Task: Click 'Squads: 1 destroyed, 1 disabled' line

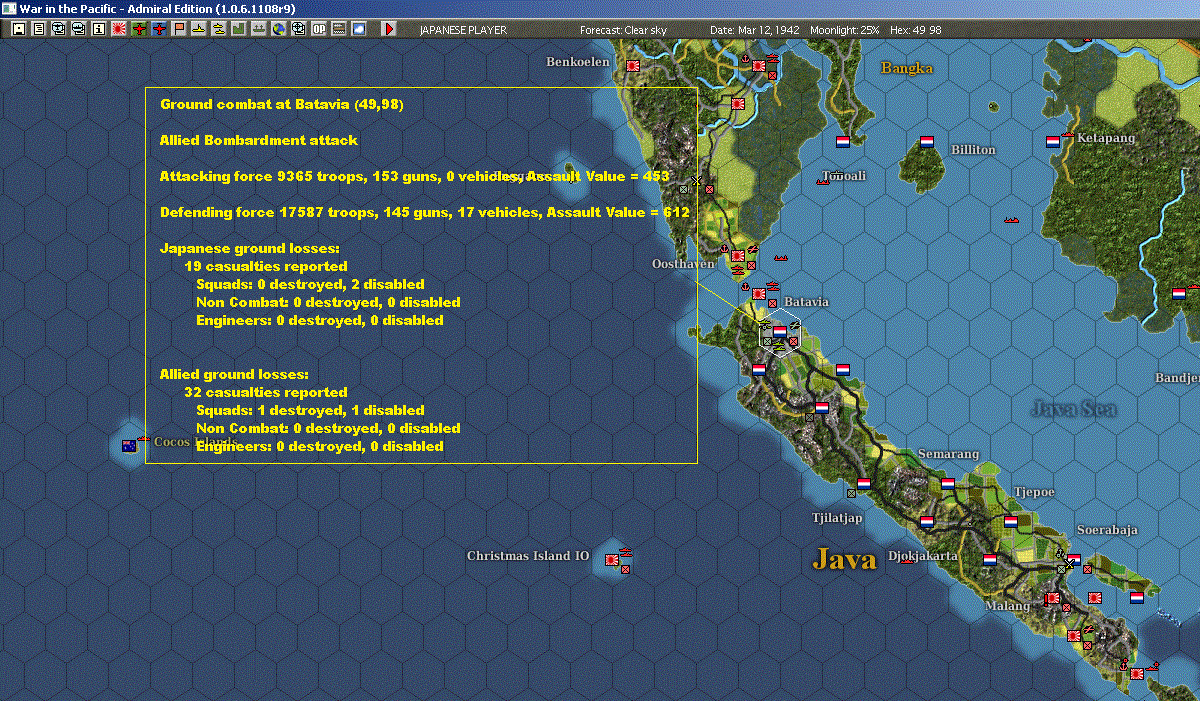Action: (310, 410)
